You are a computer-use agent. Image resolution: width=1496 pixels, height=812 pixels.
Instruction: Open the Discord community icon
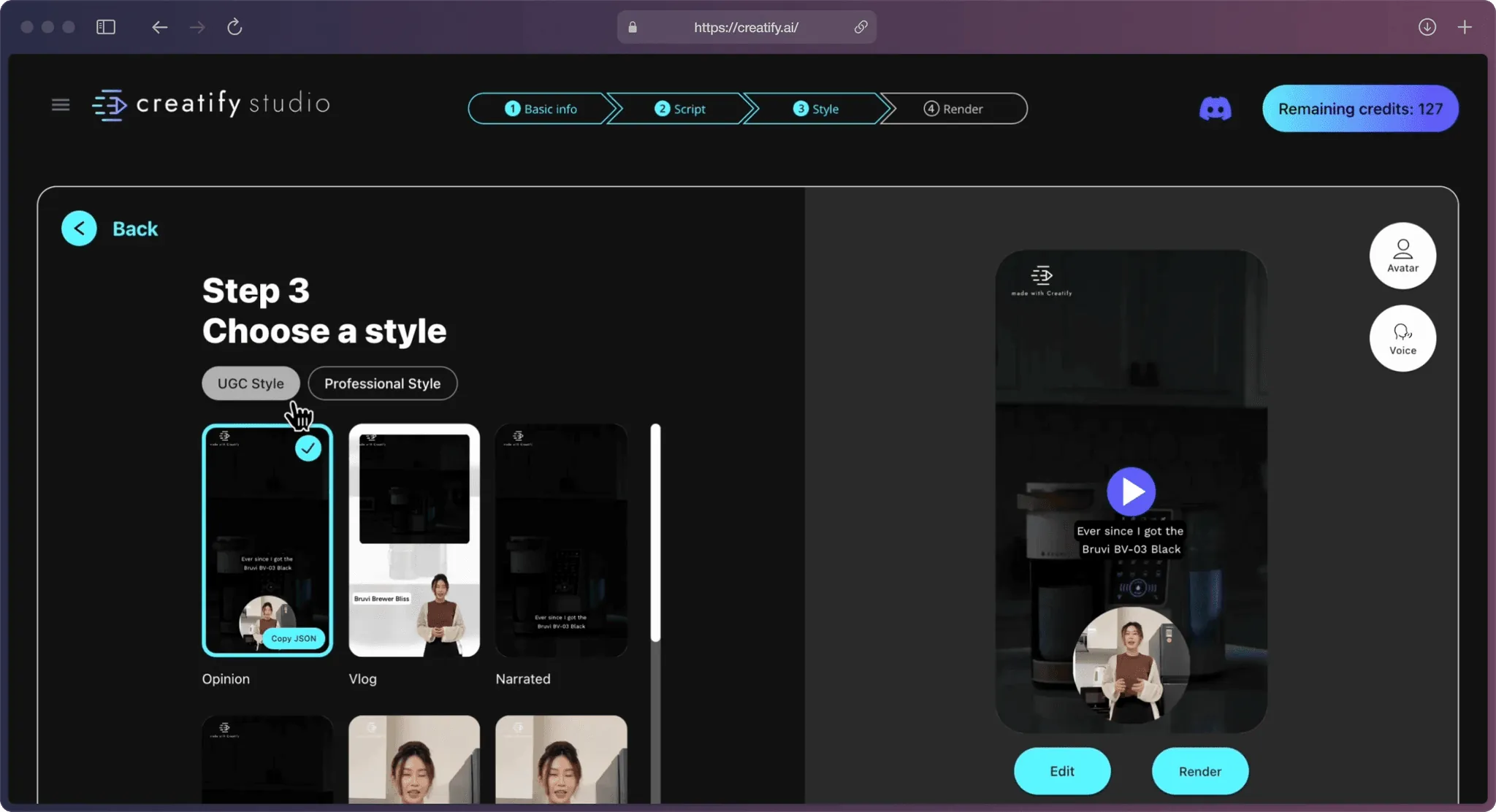click(x=1215, y=109)
